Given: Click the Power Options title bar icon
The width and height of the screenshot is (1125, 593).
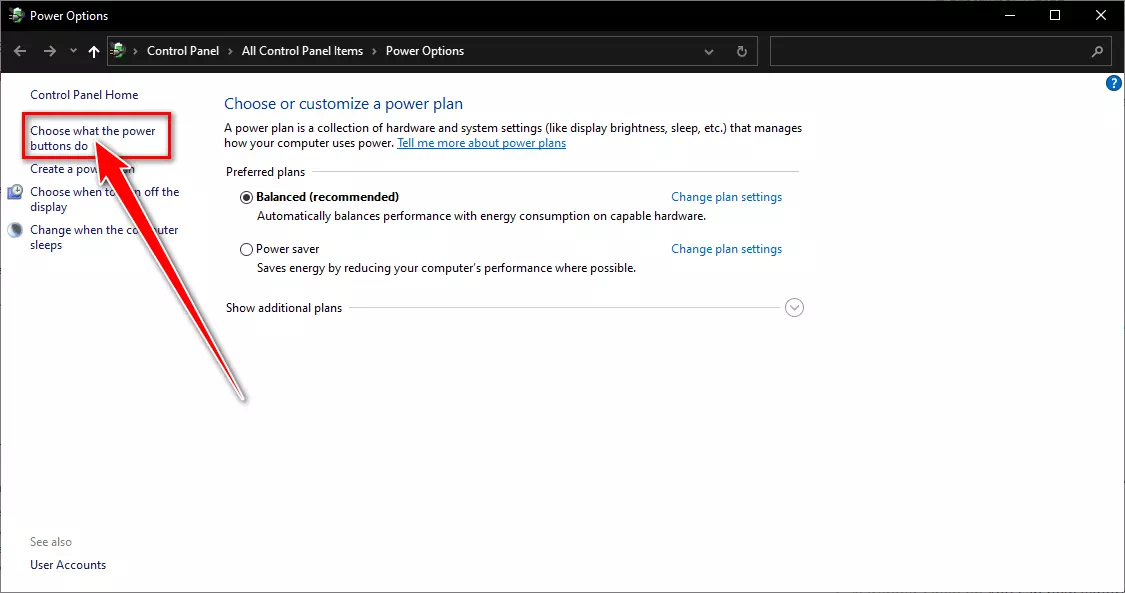Looking at the screenshot, I should [x=16, y=15].
